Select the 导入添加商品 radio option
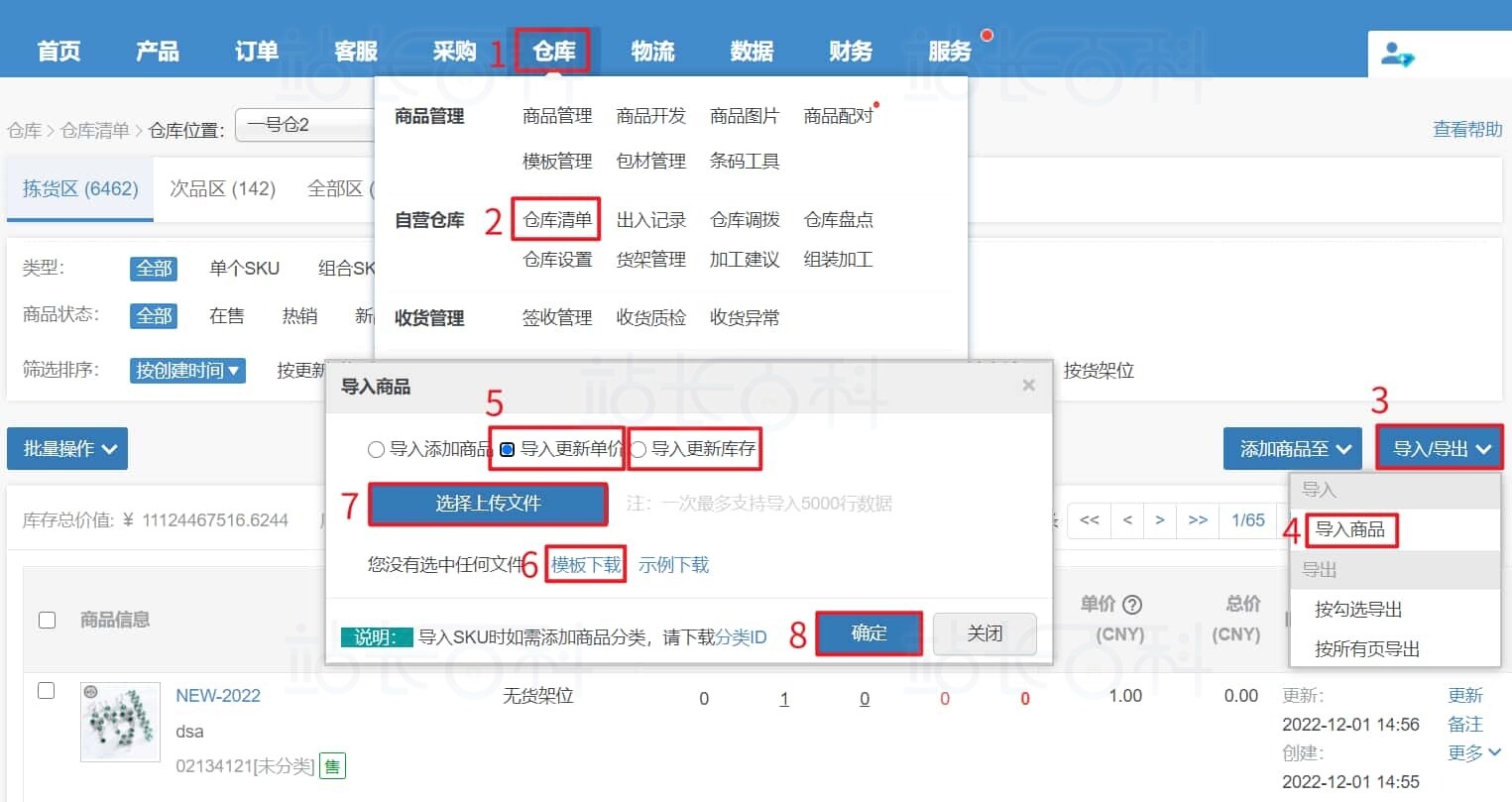The image size is (1512, 802). tap(376, 449)
